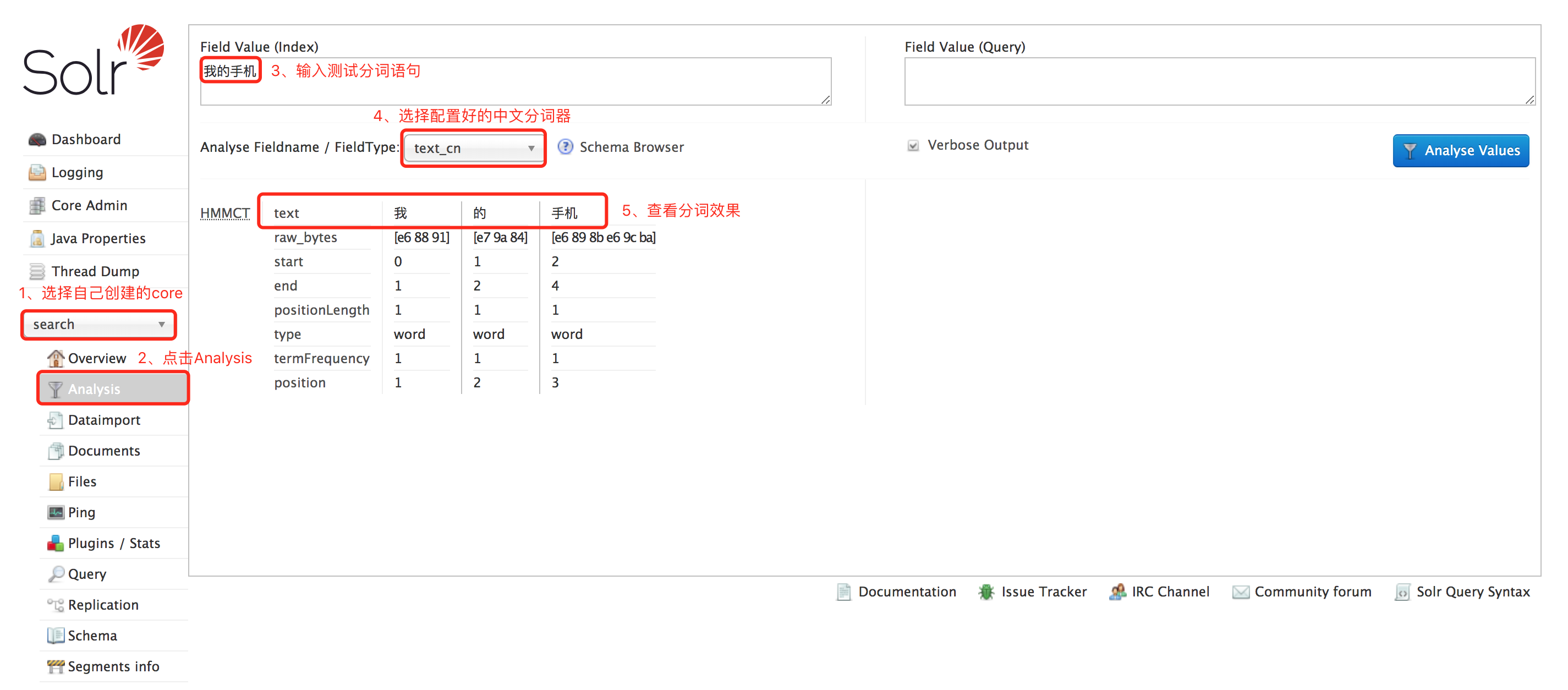
Task: Open the IRC Channel footer link
Action: pos(1170,592)
